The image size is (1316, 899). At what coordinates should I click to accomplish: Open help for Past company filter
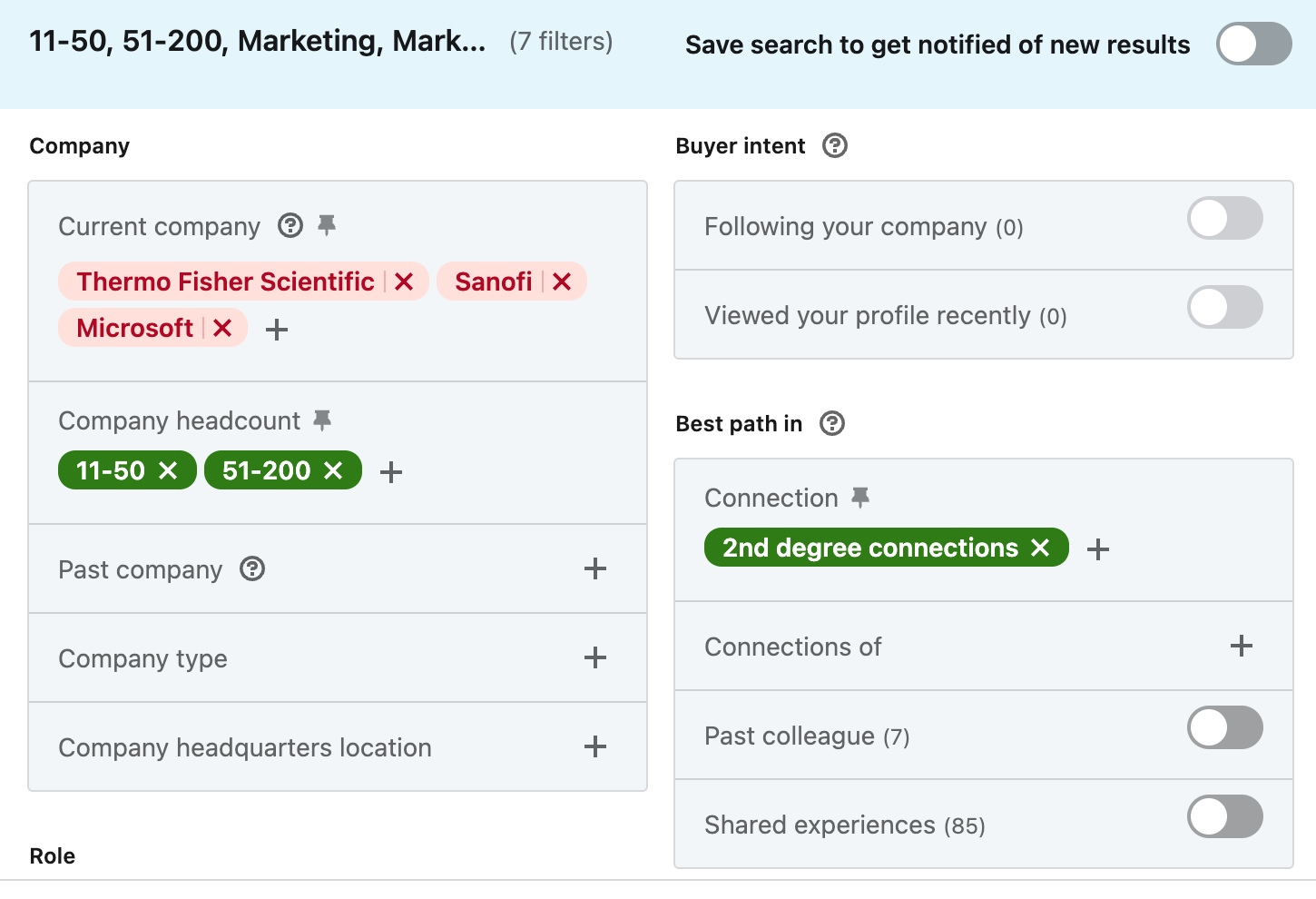click(x=252, y=568)
